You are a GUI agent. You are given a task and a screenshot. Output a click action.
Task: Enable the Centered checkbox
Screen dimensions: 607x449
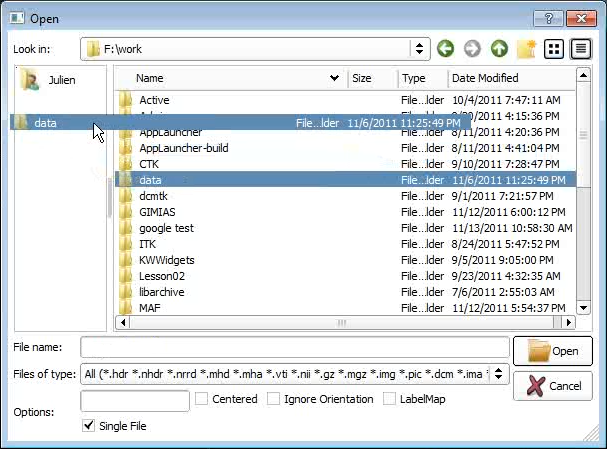tap(202, 399)
